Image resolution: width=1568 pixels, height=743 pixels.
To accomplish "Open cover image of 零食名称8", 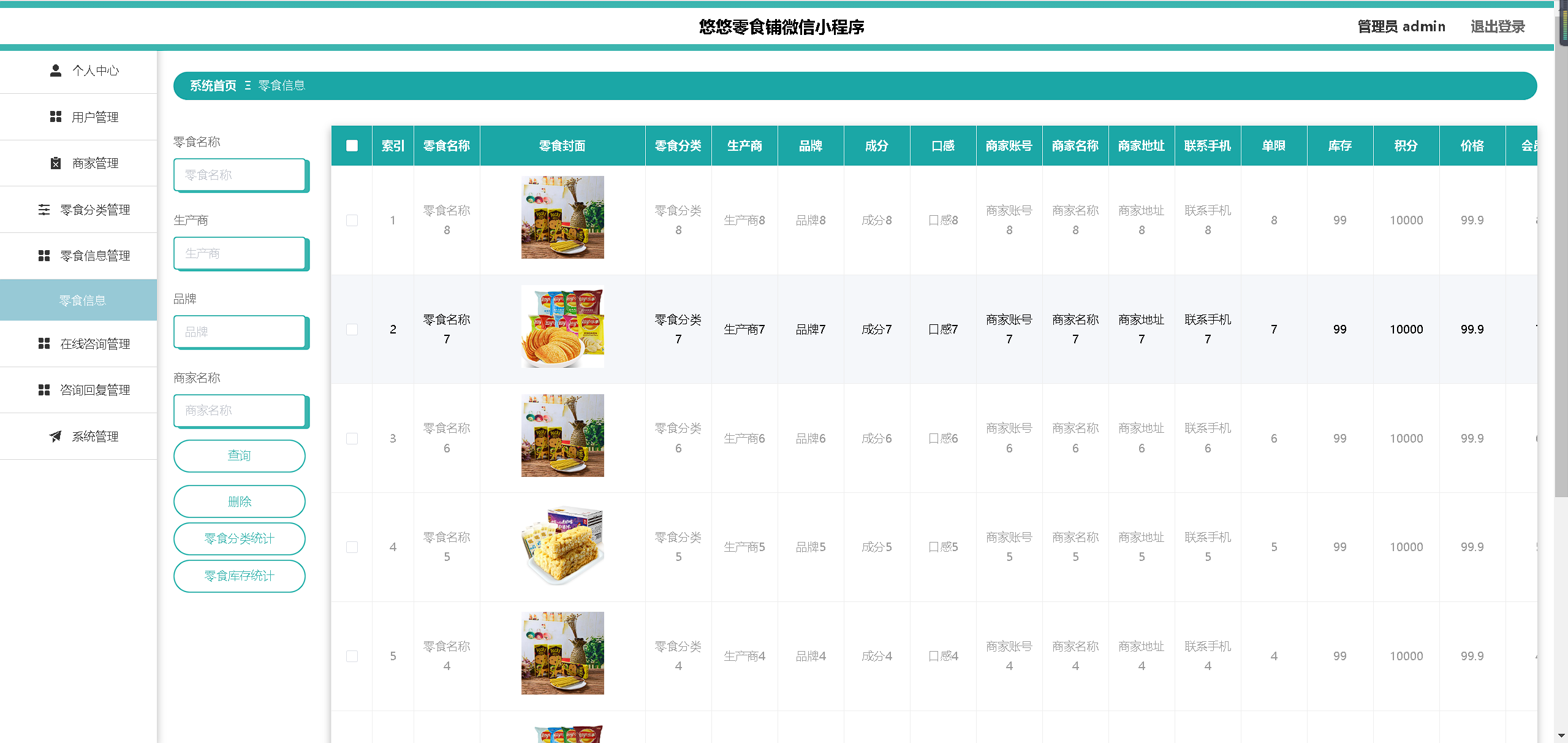I will [562, 217].
